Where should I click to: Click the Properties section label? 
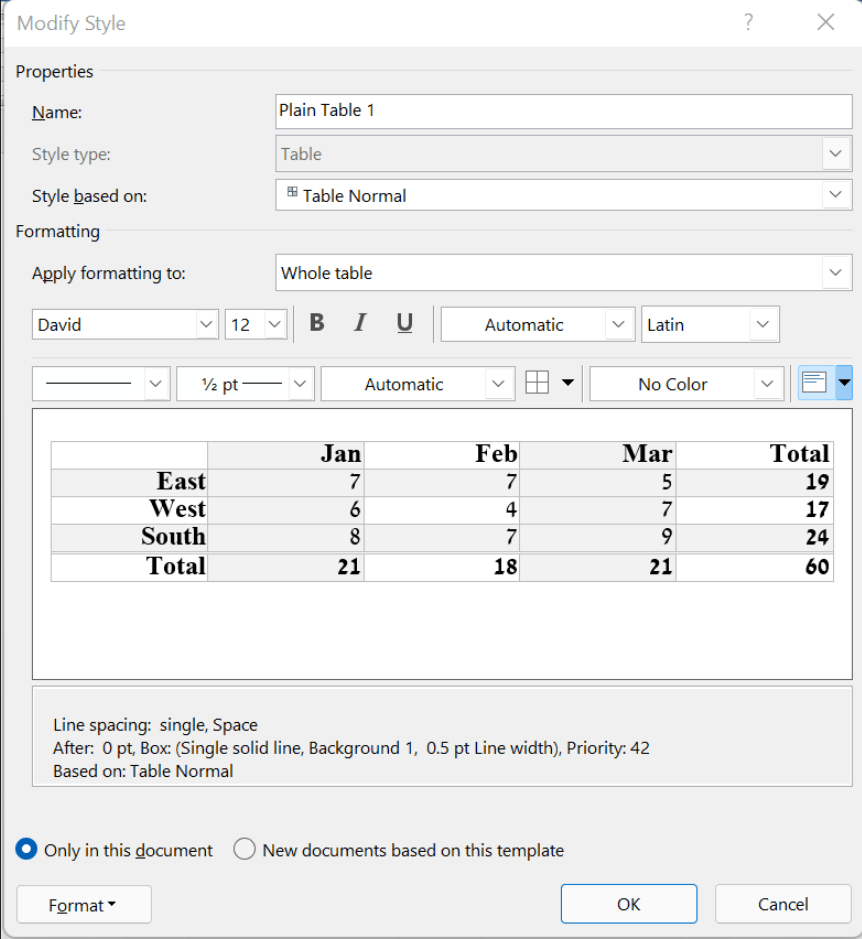tap(55, 71)
